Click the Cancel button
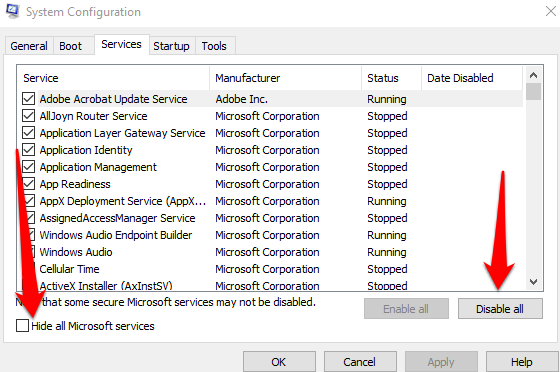Image resolution: width=560 pixels, height=372 pixels. click(x=360, y=362)
